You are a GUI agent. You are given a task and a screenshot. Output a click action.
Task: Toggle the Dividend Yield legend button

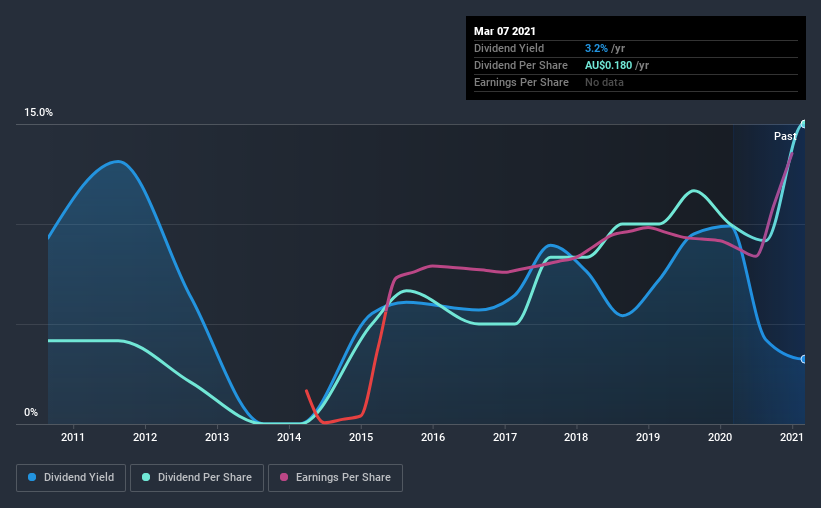click(71, 478)
